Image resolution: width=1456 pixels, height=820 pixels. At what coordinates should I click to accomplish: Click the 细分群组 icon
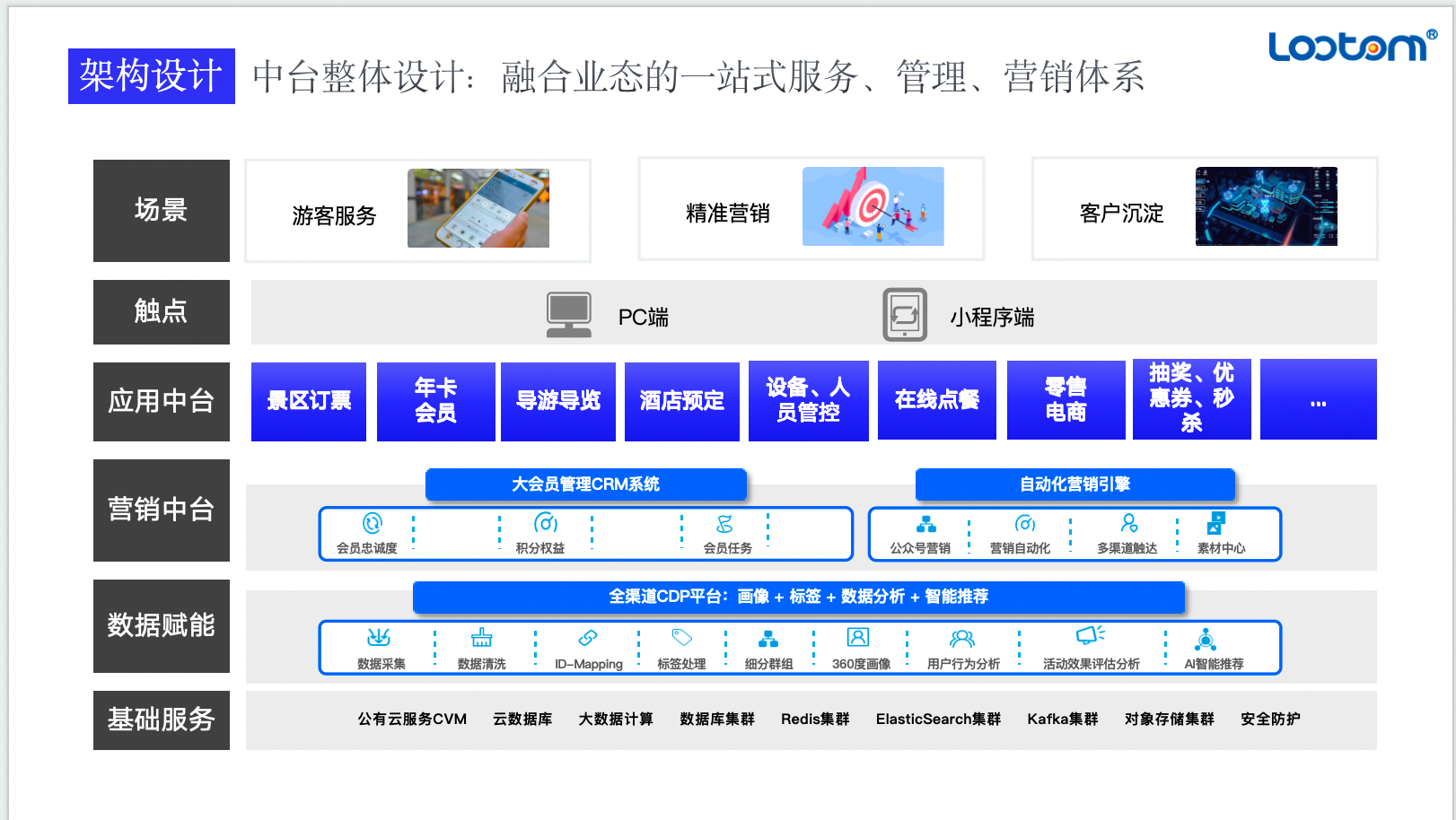(x=768, y=639)
